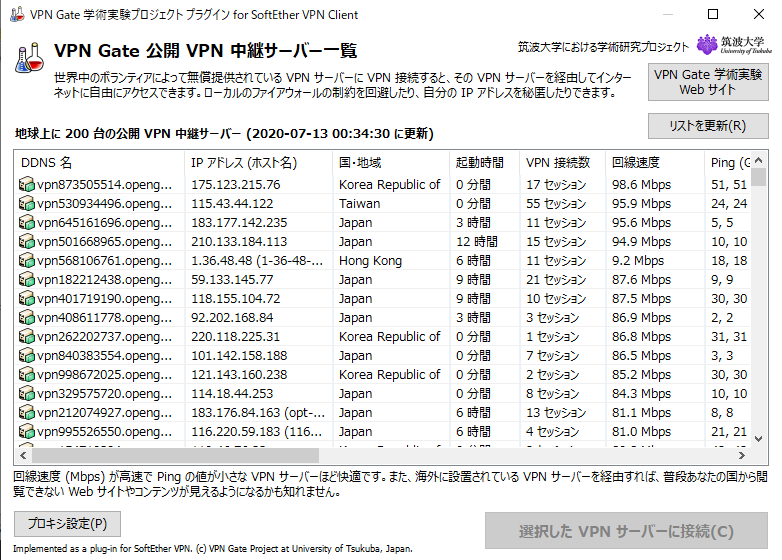
Task: Sort servers by 回線速度 column header
Action: click(x=654, y=162)
